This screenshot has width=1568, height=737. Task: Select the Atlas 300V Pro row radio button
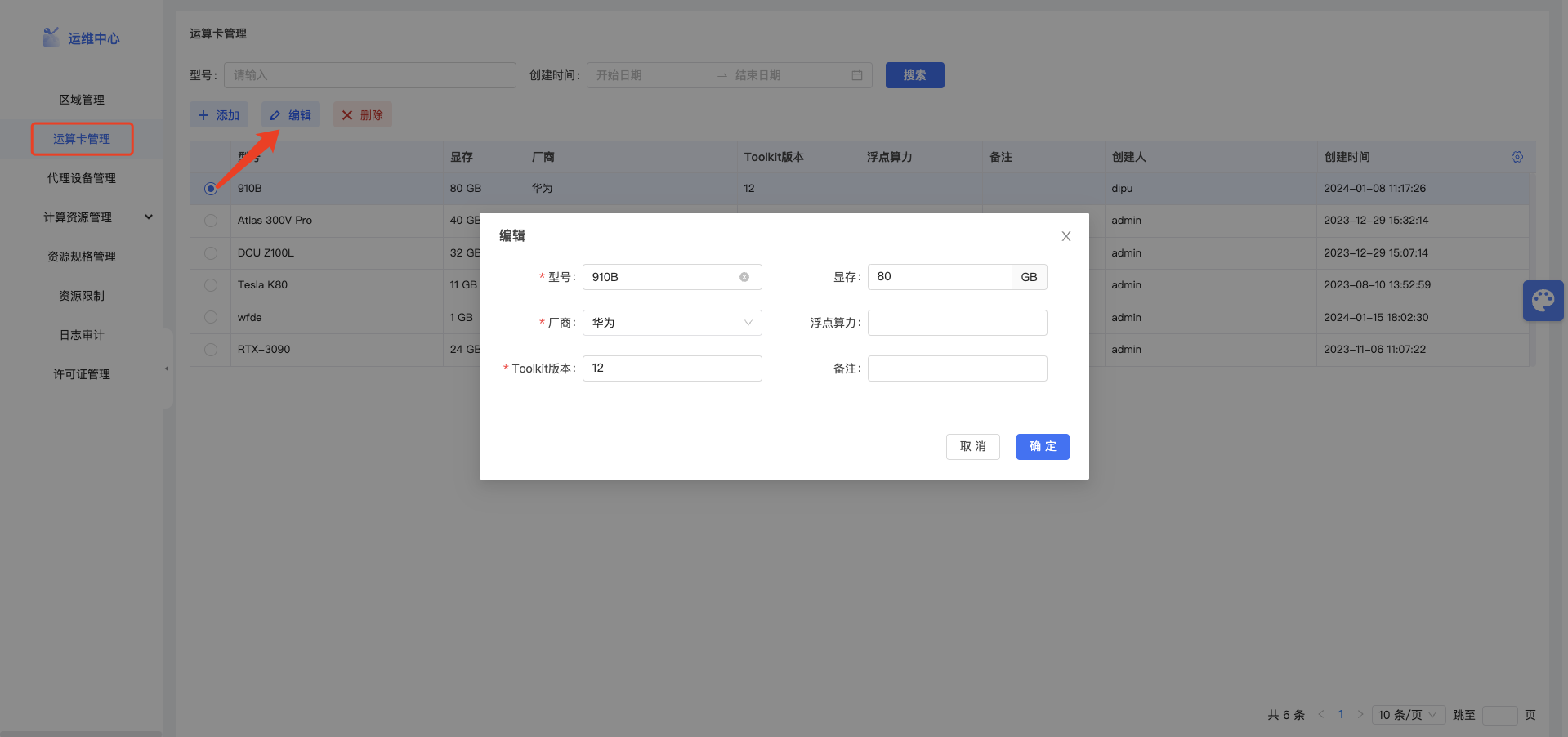click(211, 221)
